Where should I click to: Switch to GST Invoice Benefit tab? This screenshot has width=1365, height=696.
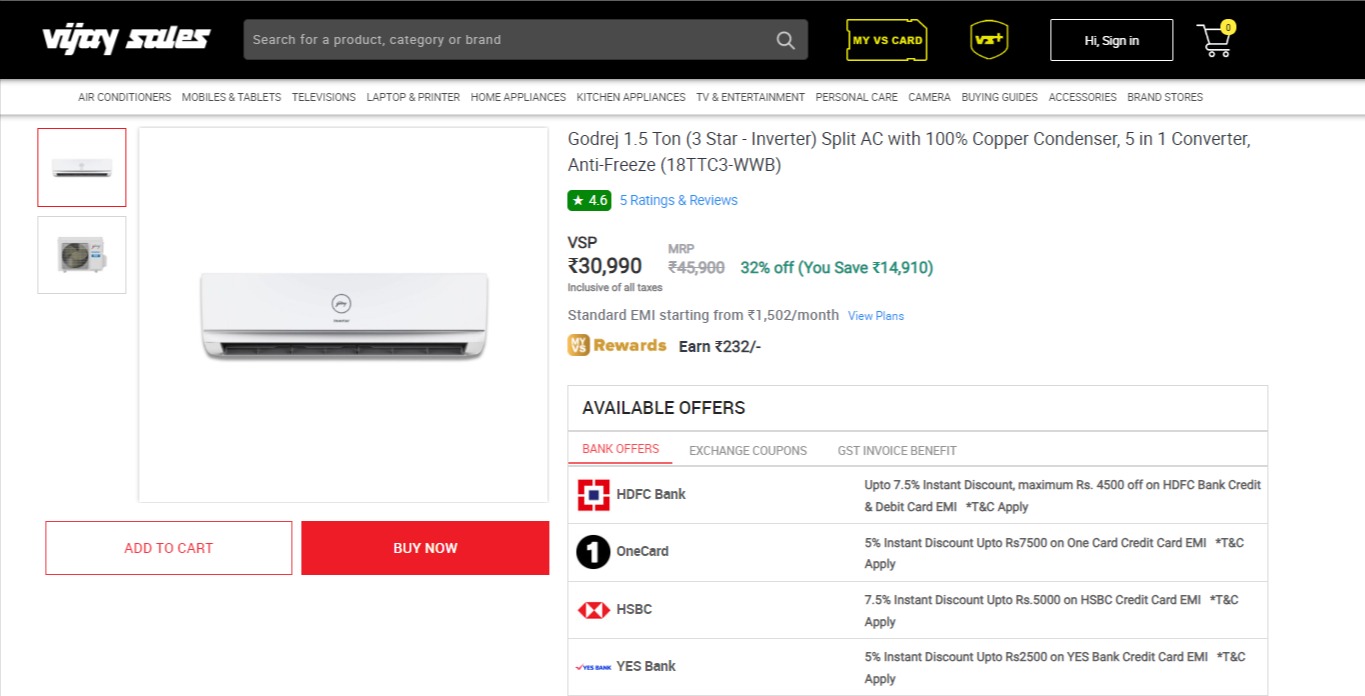897,451
